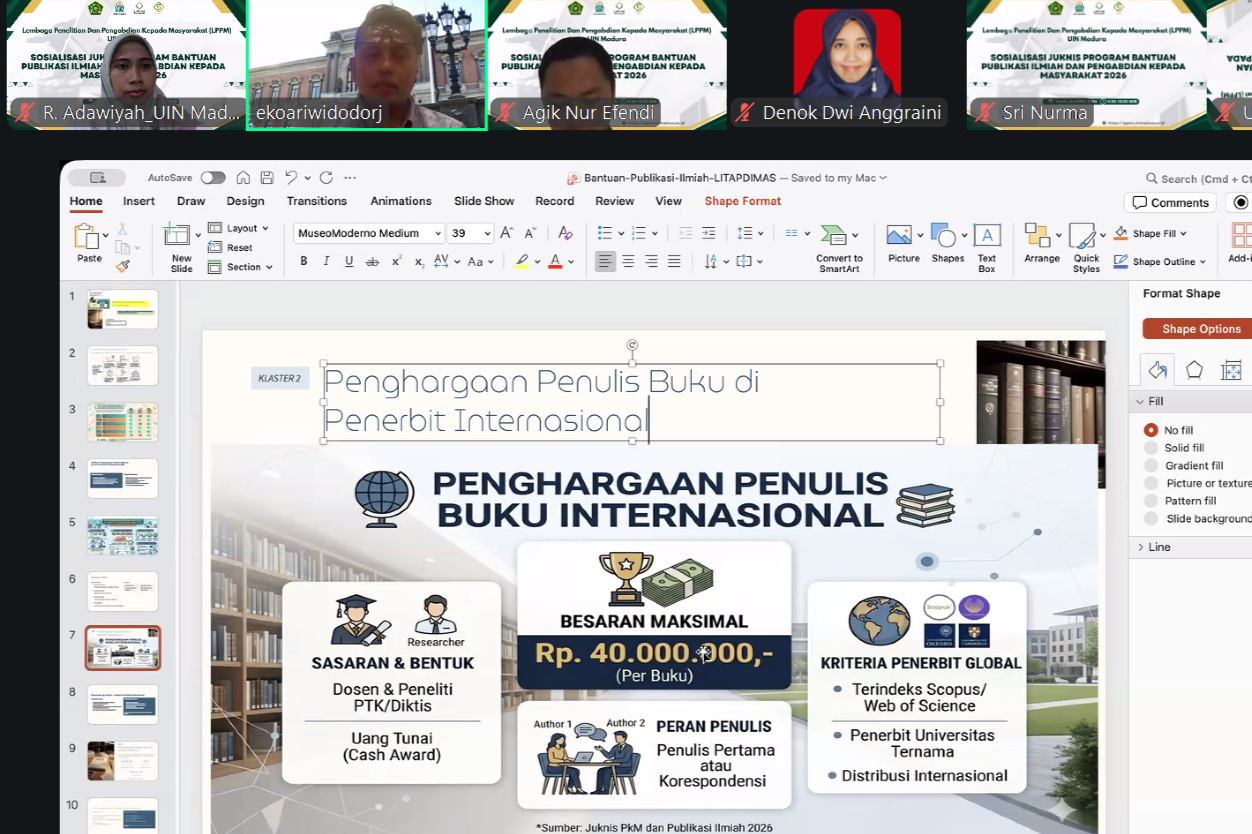Image resolution: width=1252 pixels, height=834 pixels.
Task: Select slide 8 thumbnail in the panel
Action: coord(122,705)
